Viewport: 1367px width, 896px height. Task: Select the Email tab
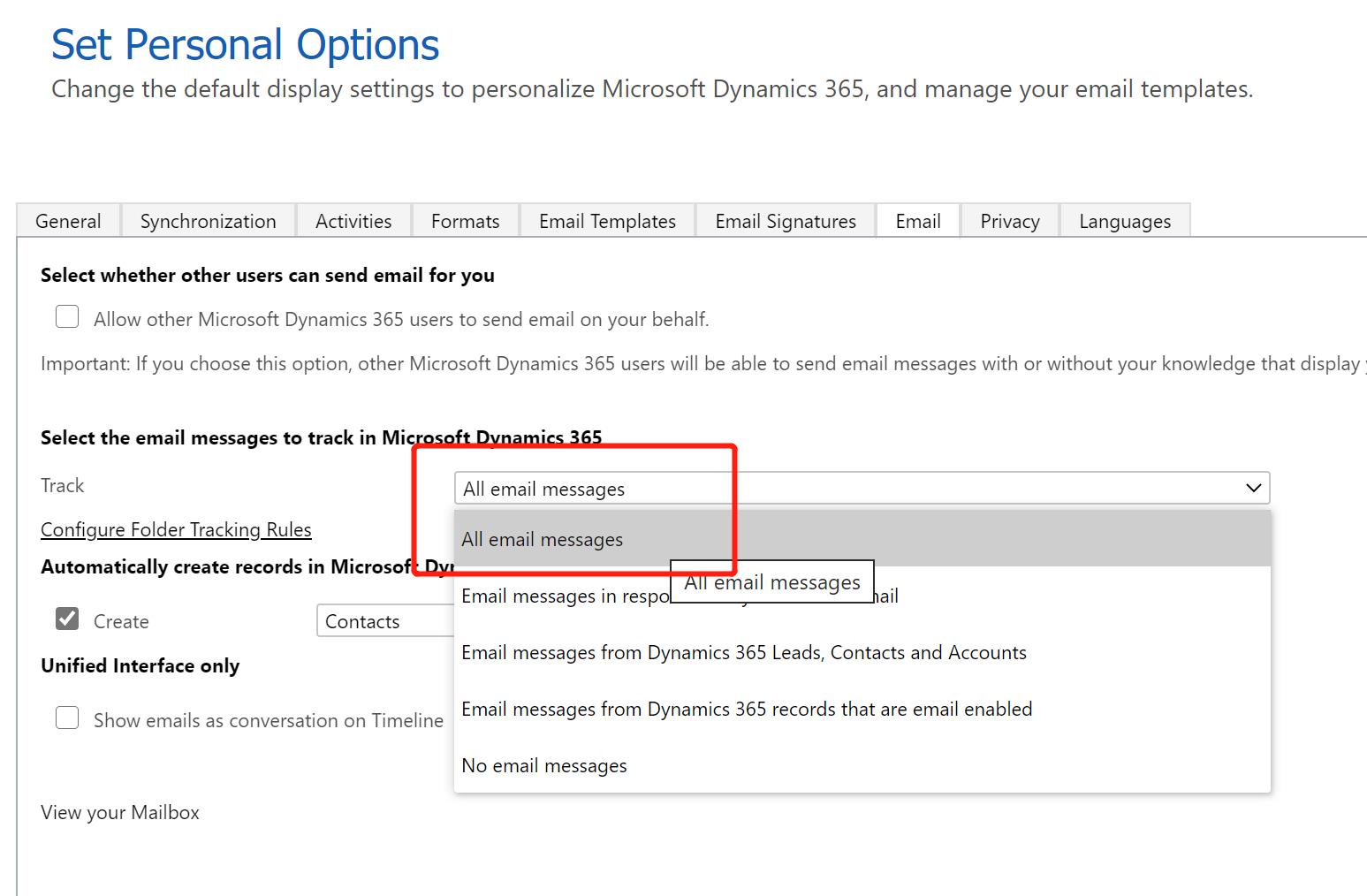(x=918, y=221)
